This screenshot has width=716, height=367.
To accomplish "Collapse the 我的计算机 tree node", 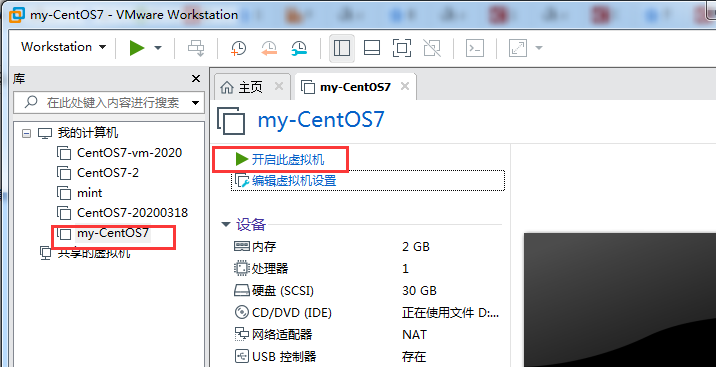I will (x=26, y=133).
